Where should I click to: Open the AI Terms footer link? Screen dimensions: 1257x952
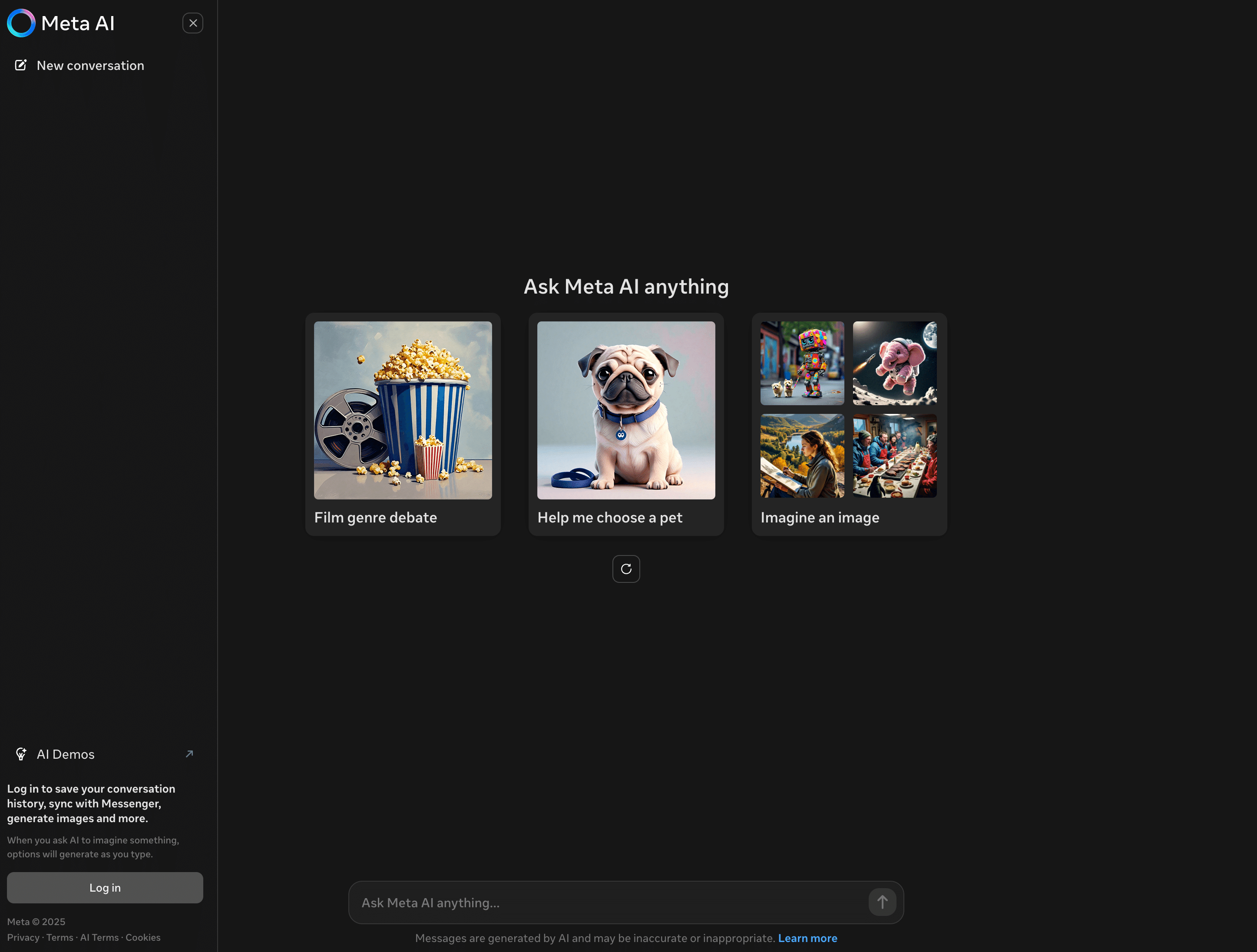click(99, 937)
